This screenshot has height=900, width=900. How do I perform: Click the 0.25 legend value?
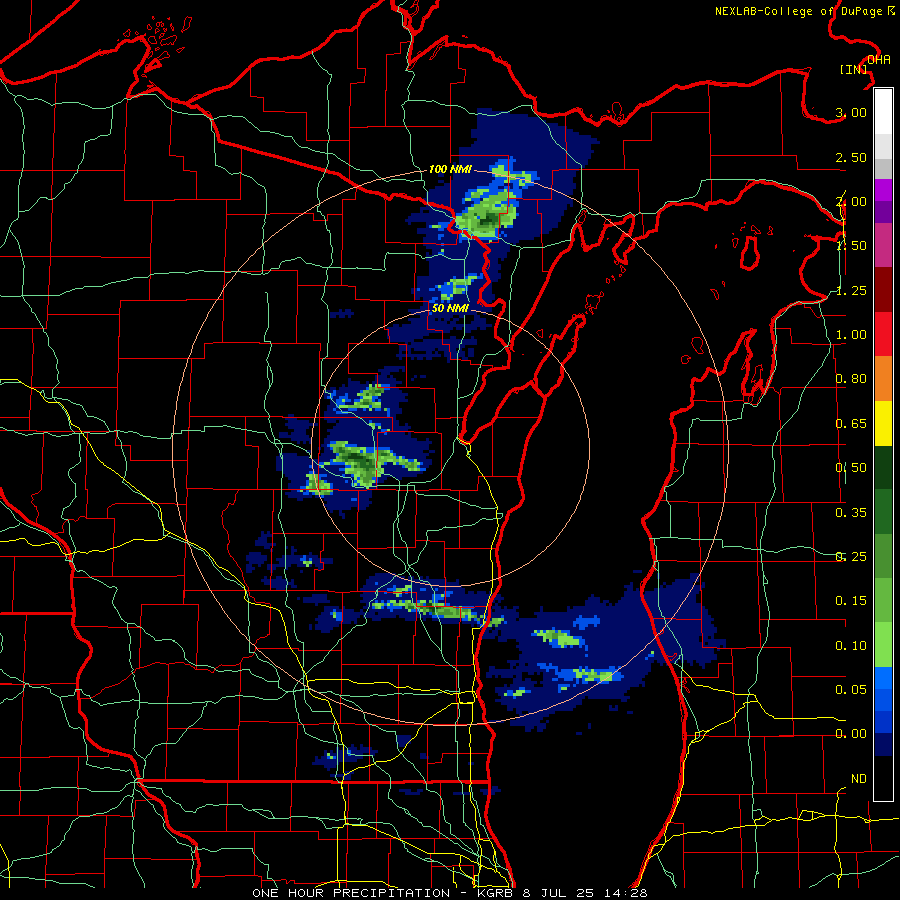point(851,557)
